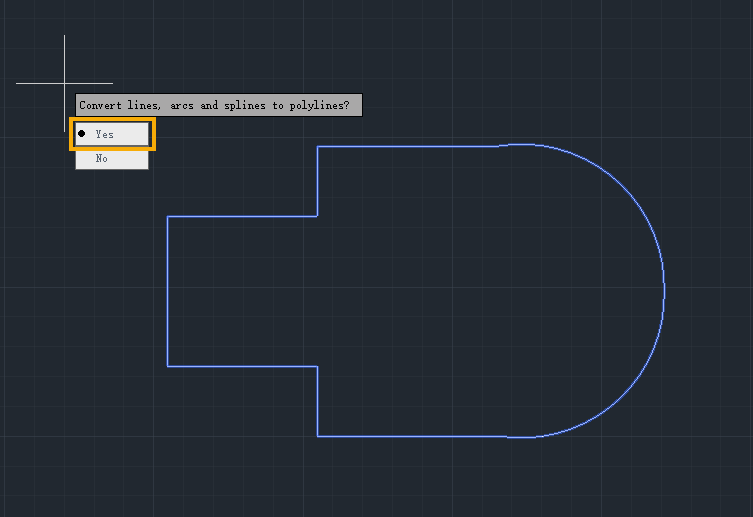
Task: Choose the No option in prompt
Action: [x=112, y=159]
